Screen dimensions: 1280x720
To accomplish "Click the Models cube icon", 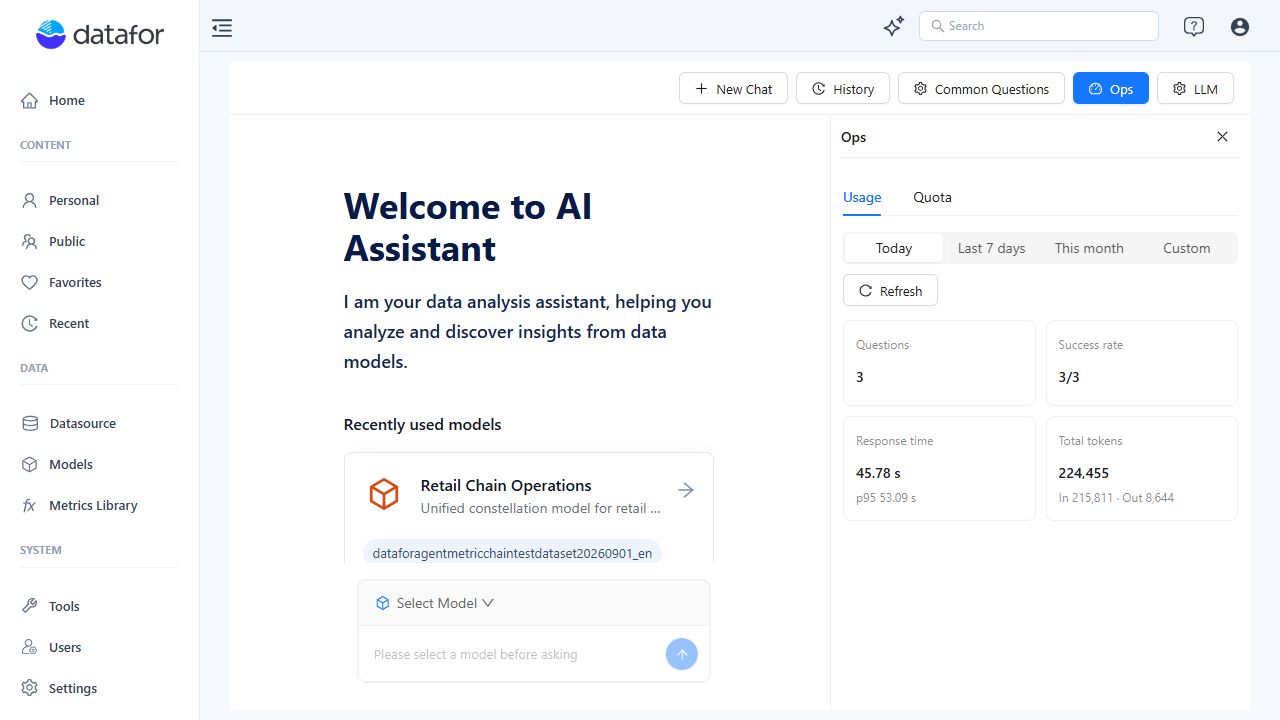I will (x=30, y=464).
